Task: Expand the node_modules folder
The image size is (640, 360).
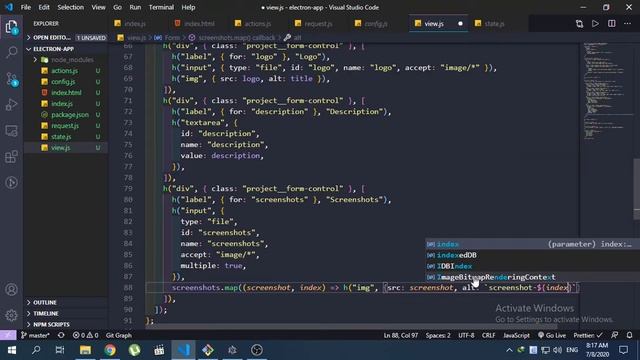Action: [x=66, y=60]
